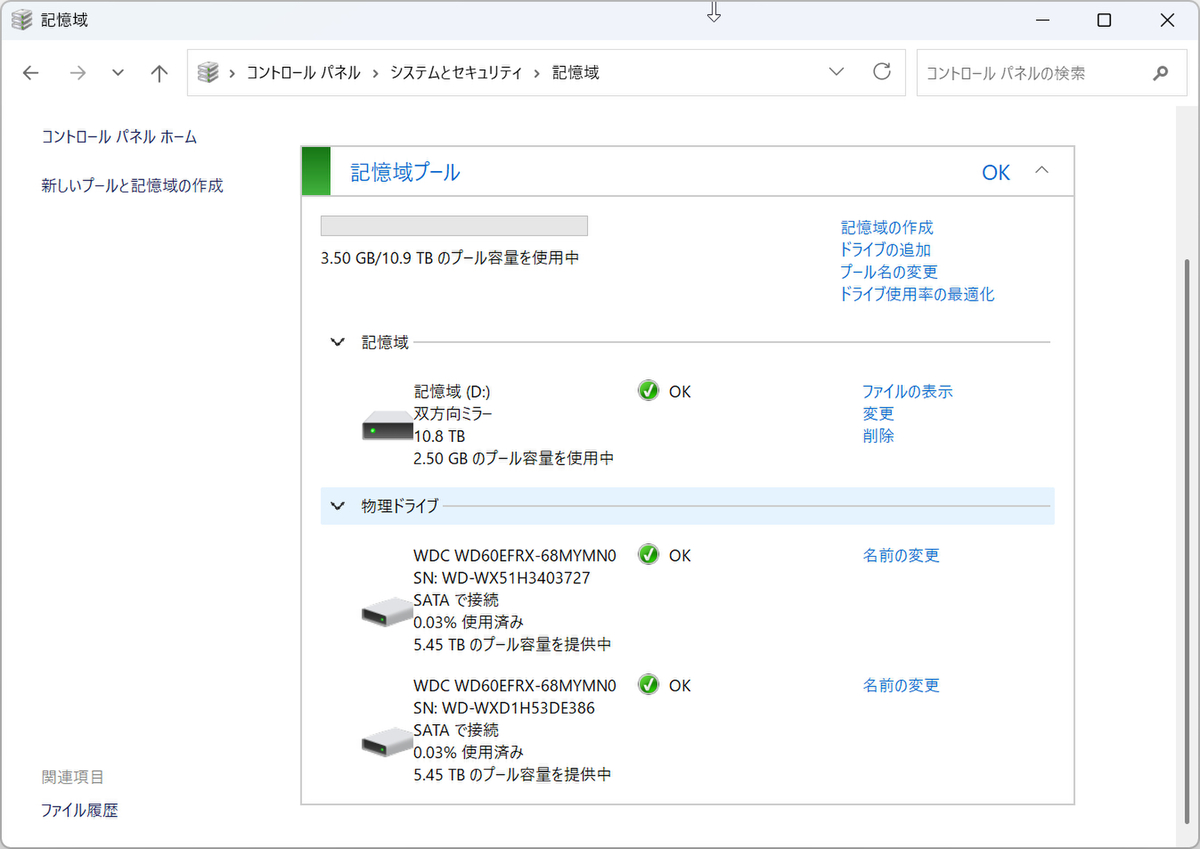Image resolution: width=1200 pixels, height=849 pixels.
Task: Click 削除 link for 記憶域 (D:)
Action: (878, 436)
